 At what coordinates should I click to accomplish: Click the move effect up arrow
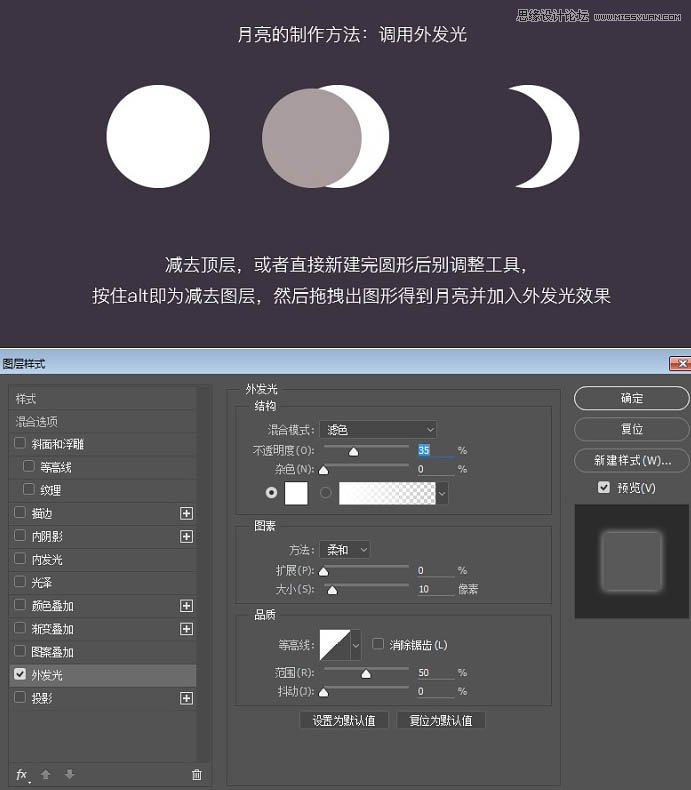pos(46,774)
